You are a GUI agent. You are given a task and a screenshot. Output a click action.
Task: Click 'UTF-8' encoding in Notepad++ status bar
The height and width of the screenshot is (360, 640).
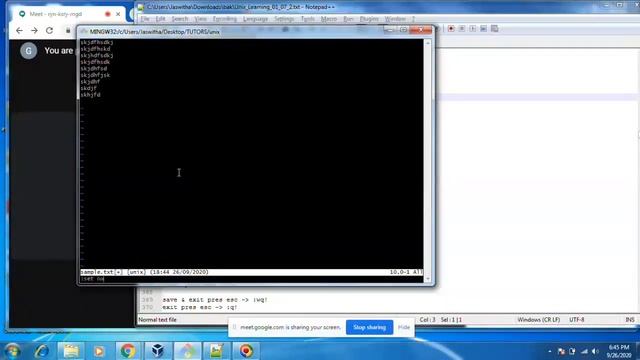[x=577, y=320]
